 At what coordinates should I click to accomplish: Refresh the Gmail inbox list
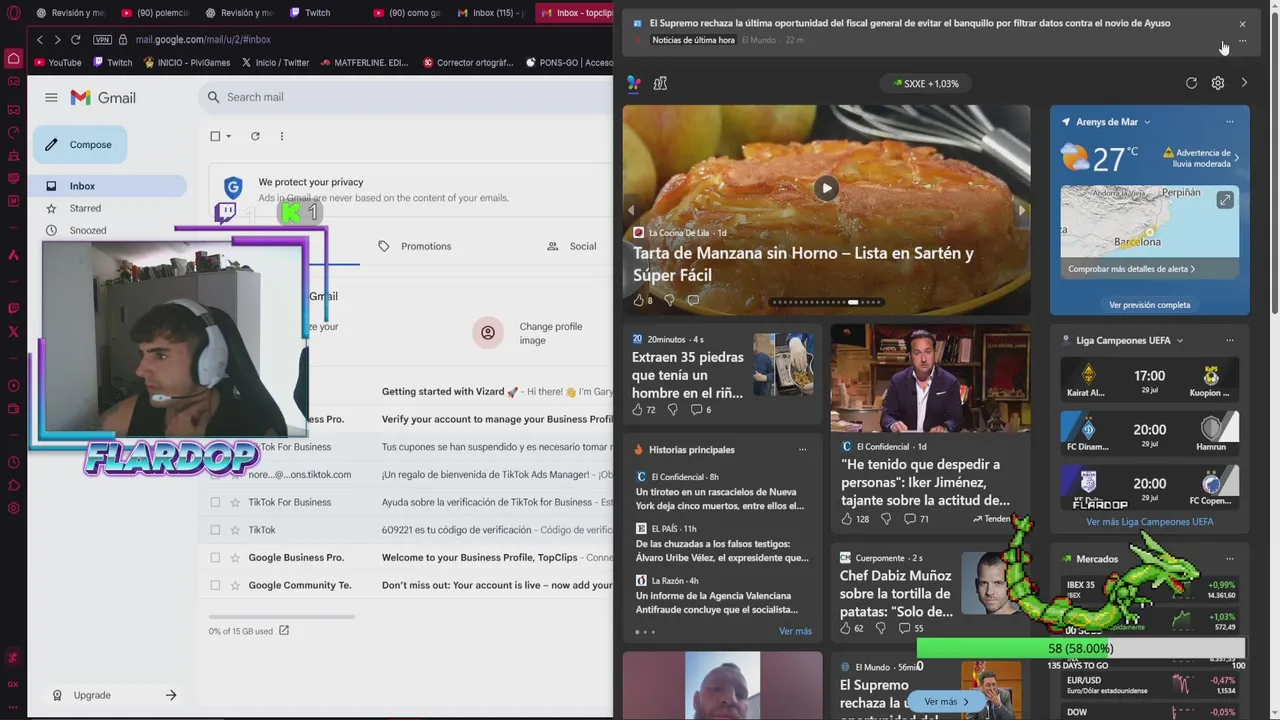255,136
